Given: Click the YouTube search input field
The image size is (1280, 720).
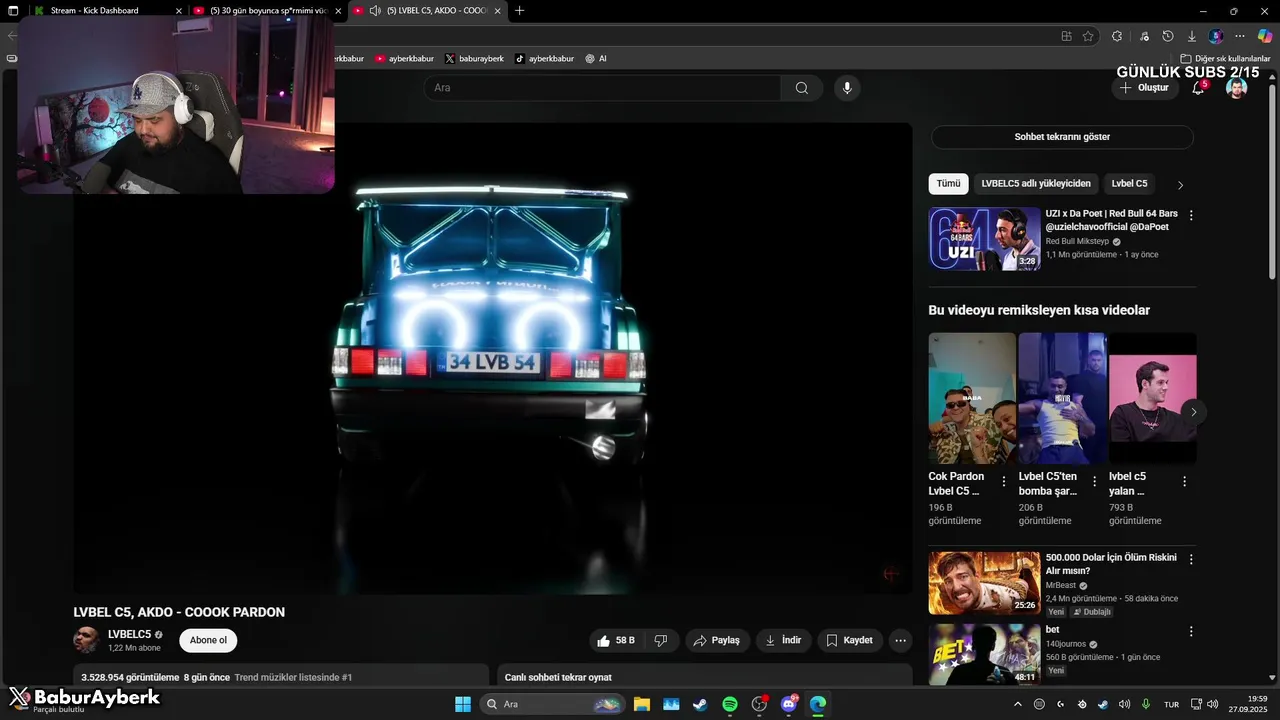Looking at the screenshot, I should click(603, 88).
